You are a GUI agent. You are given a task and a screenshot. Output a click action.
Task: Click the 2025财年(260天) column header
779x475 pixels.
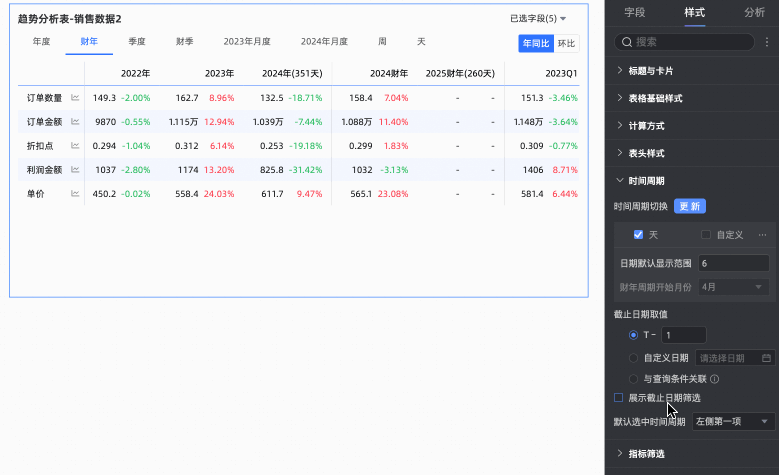(x=460, y=74)
